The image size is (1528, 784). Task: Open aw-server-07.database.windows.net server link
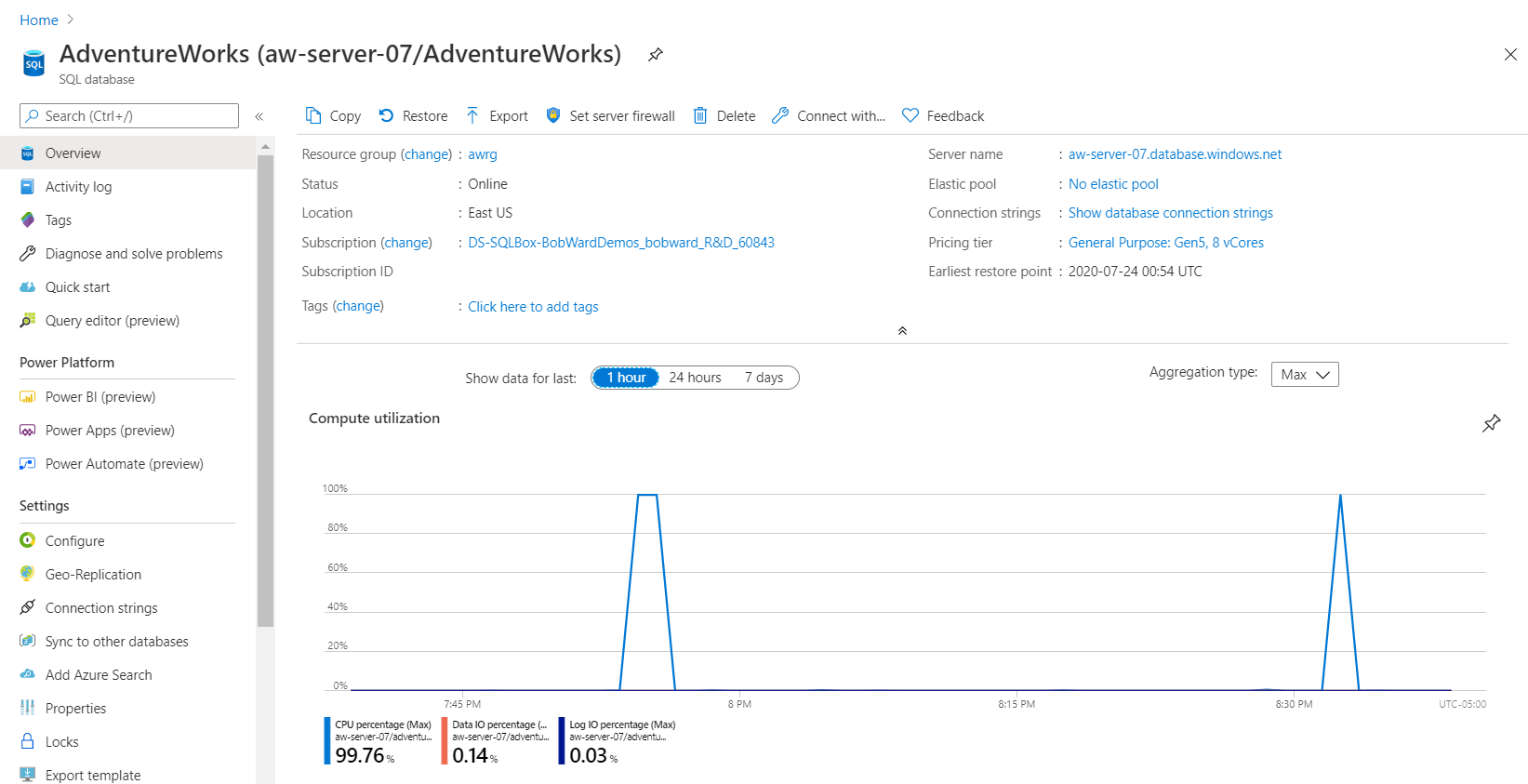[1175, 154]
